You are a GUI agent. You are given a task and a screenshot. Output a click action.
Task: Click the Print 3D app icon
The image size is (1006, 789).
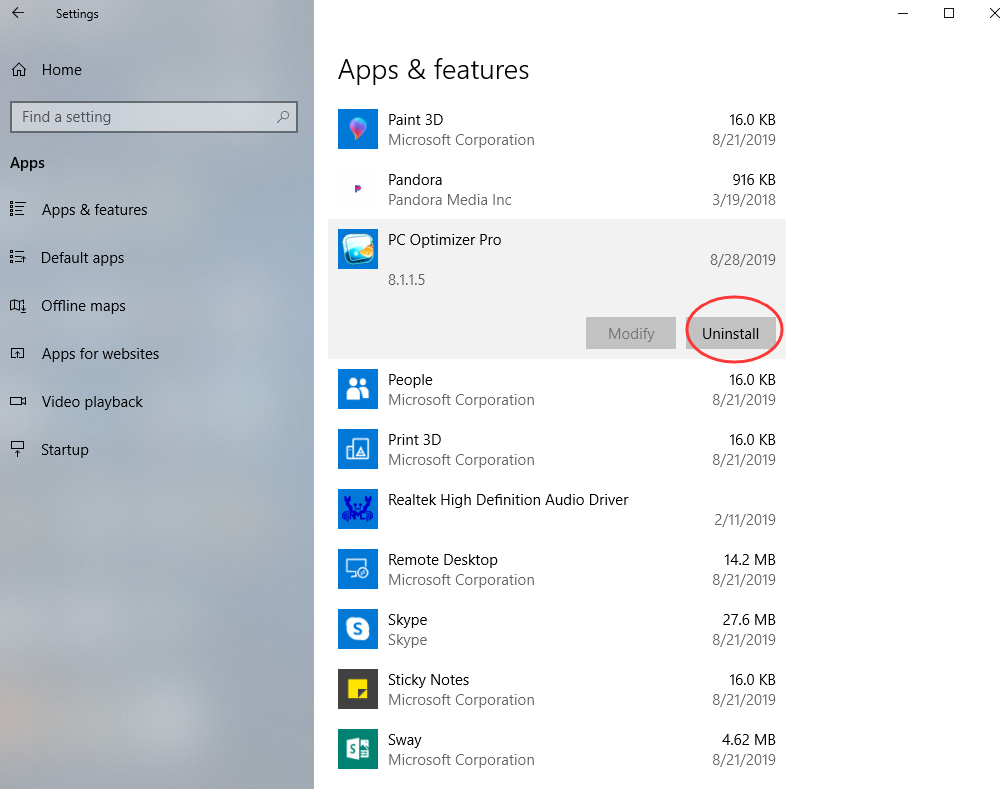(358, 449)
